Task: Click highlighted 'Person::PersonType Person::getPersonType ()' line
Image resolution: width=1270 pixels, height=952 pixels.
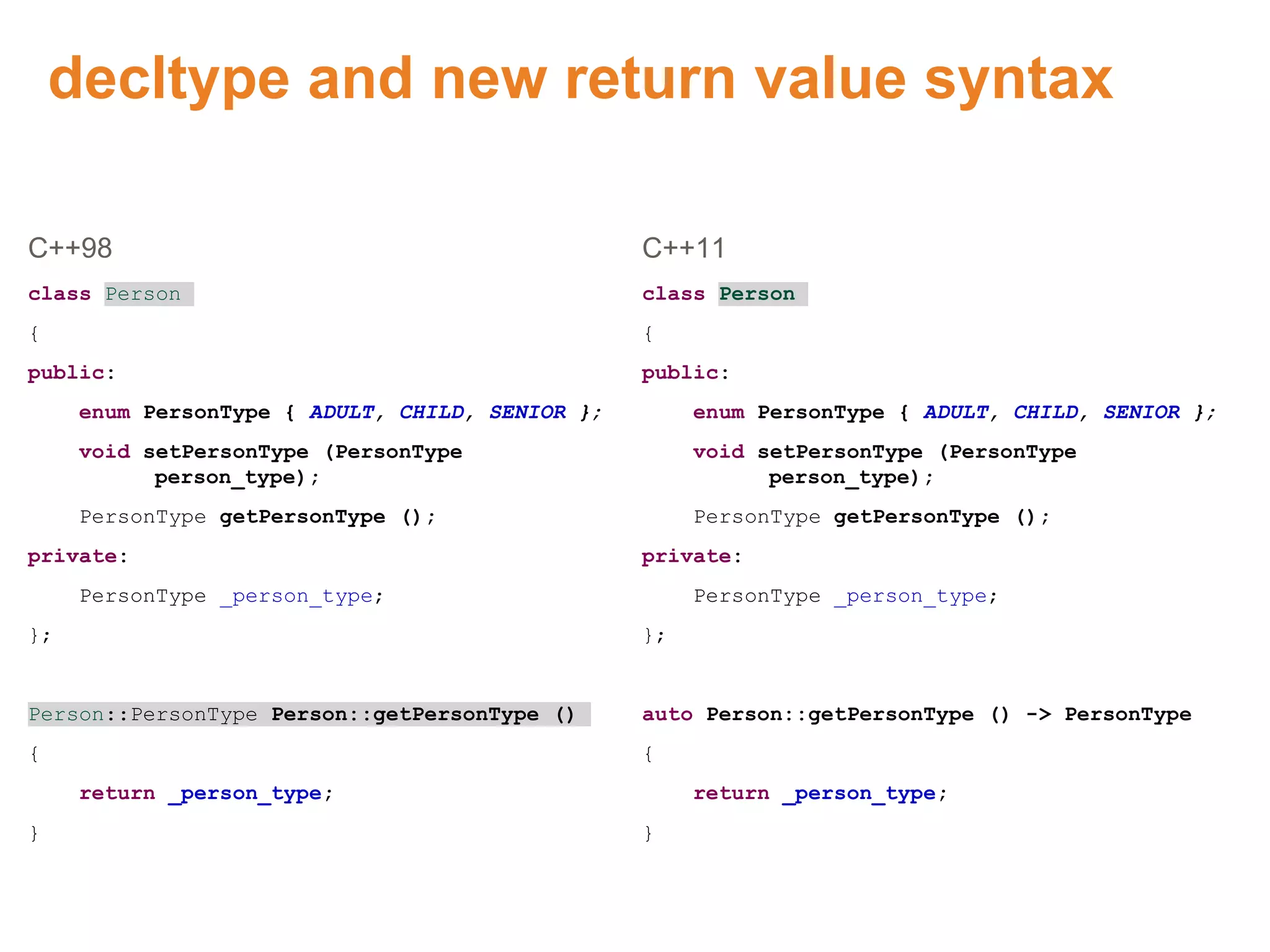Action: (309, 715)
